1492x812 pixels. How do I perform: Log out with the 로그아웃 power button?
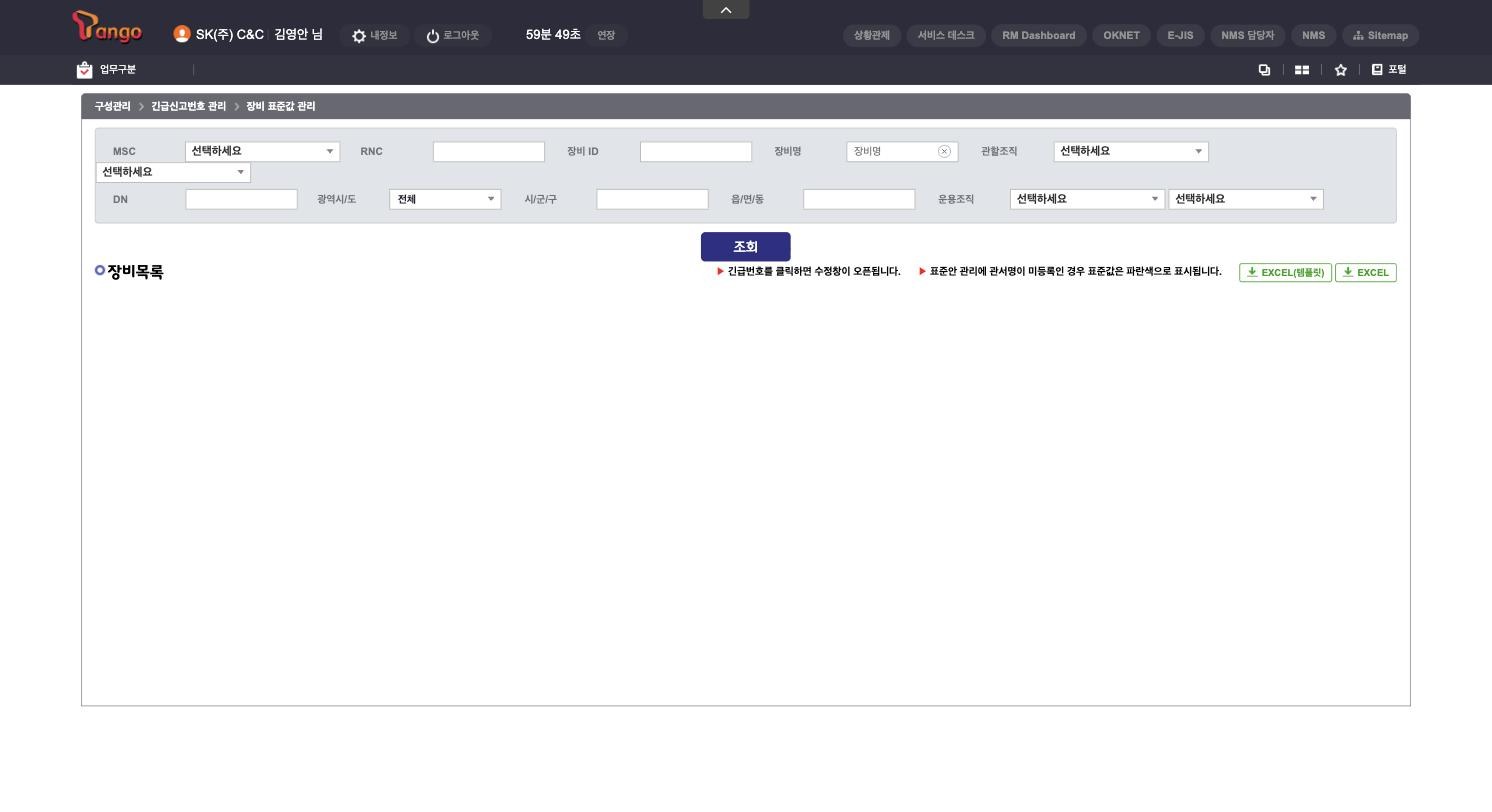[453, 35]
